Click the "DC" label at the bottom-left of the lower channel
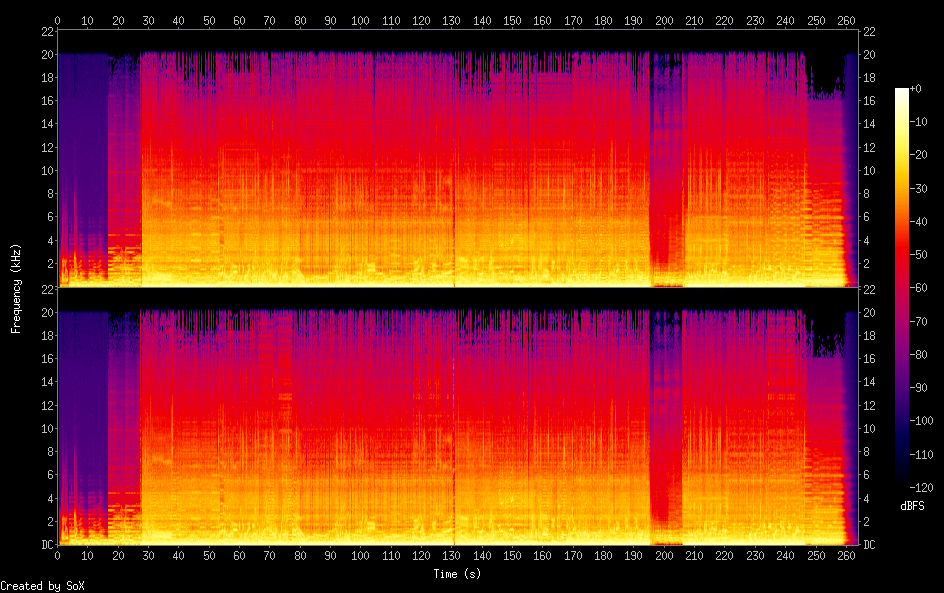944x593 pixels. tap(46, 545)
